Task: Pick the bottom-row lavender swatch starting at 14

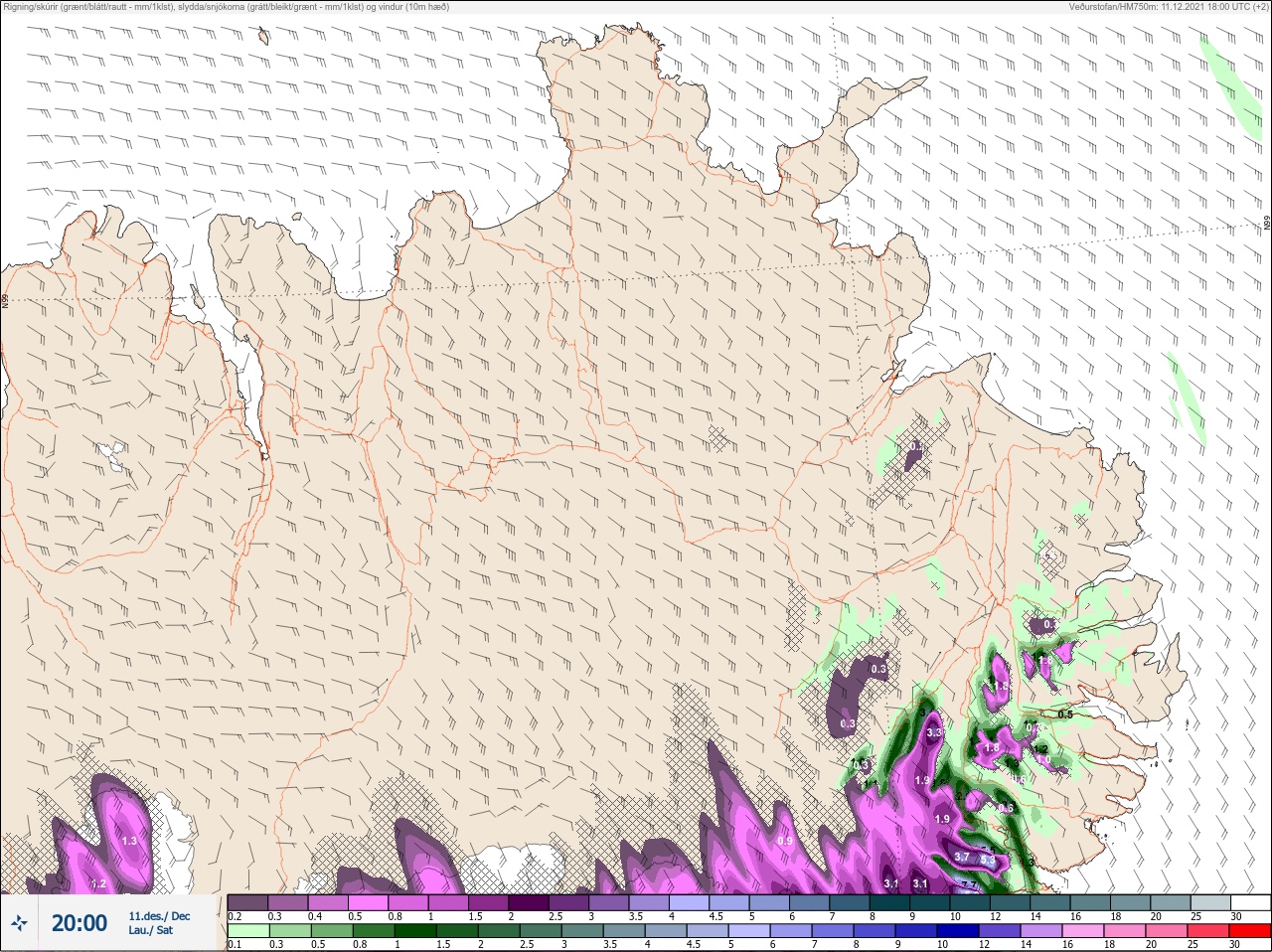Action: pyautogui.click(x=1041, y=931)
